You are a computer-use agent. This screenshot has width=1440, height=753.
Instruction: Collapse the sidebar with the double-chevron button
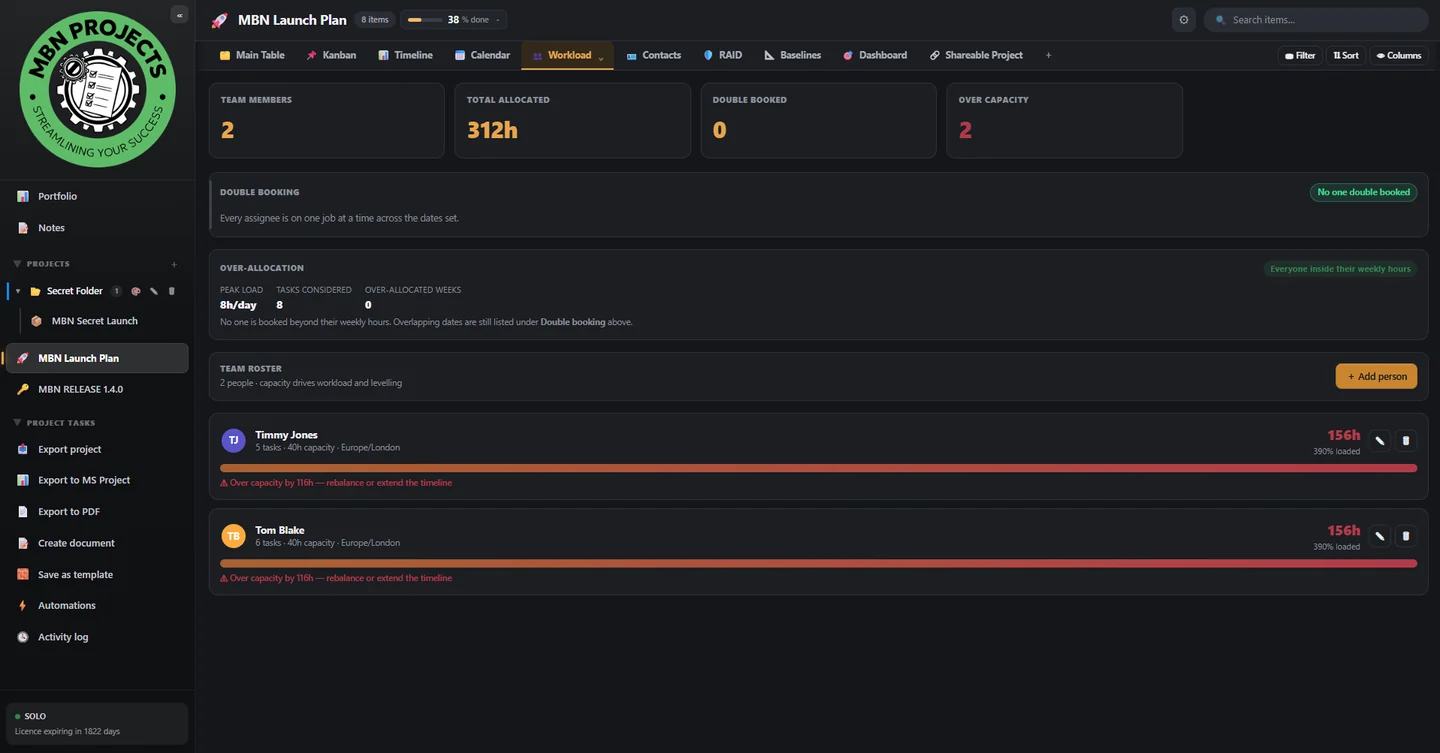coord(179,14)
